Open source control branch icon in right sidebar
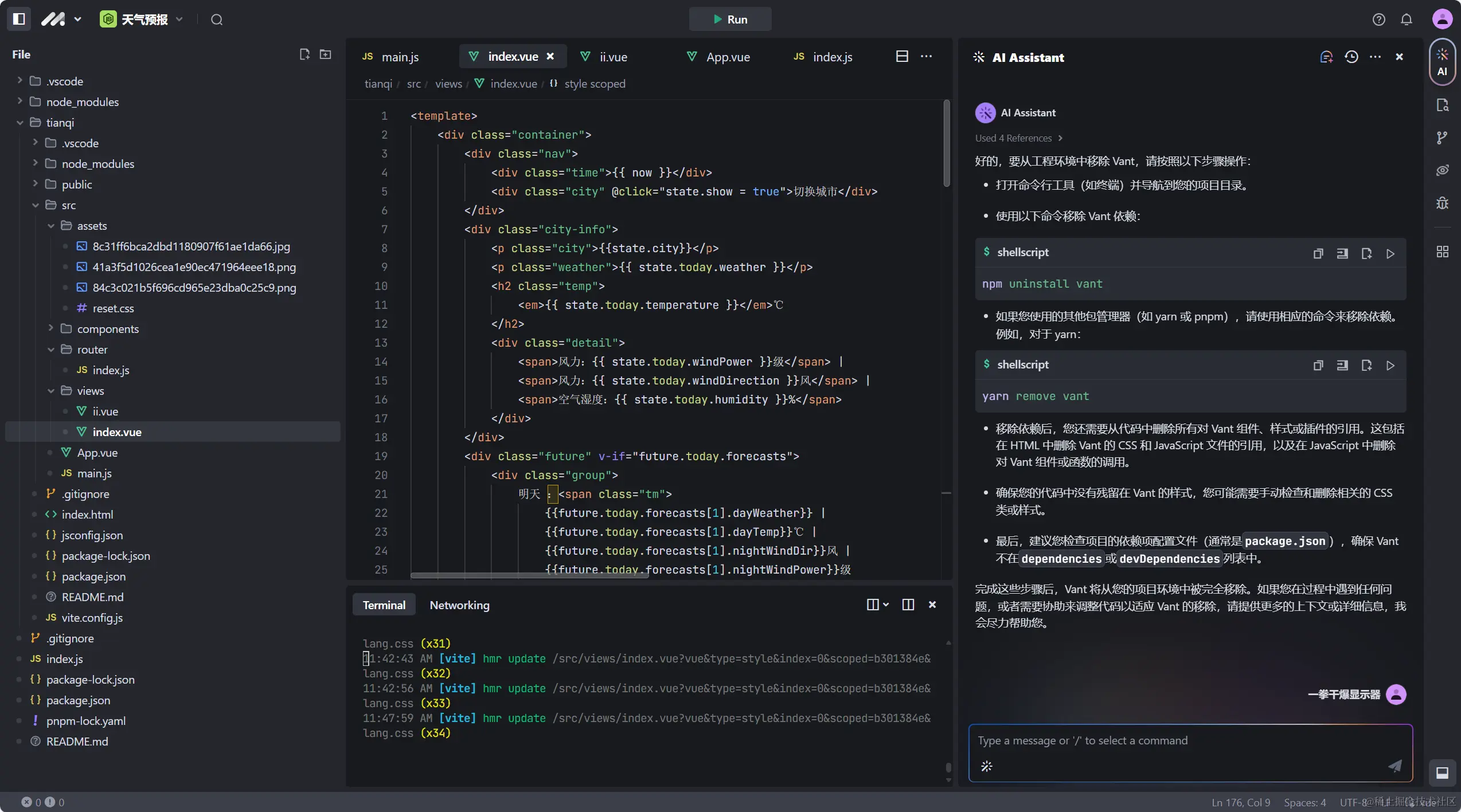The image size is (1461, 812). point(1442,138)
